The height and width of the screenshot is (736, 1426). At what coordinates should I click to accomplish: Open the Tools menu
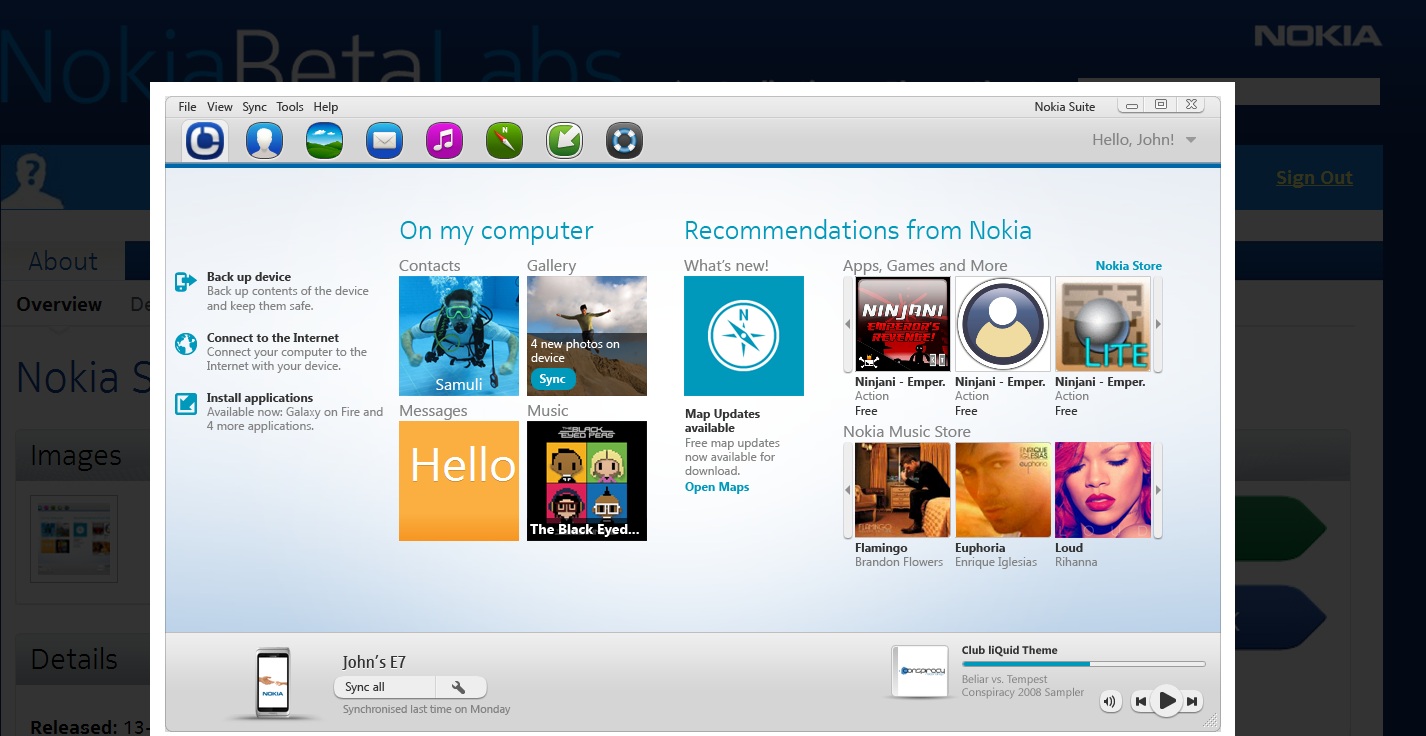[290, 107]
